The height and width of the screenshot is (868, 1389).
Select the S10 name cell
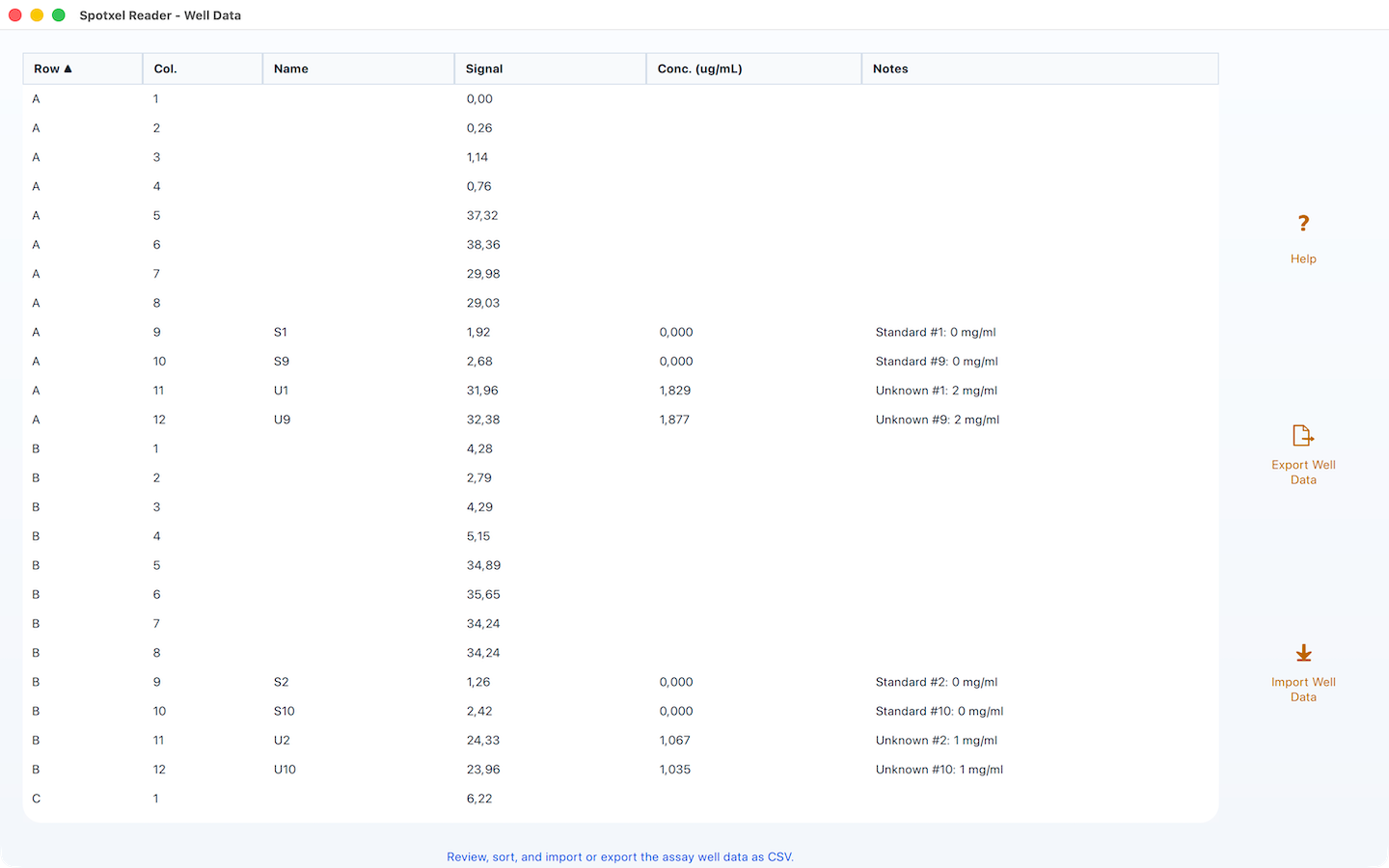coord(284,711)
